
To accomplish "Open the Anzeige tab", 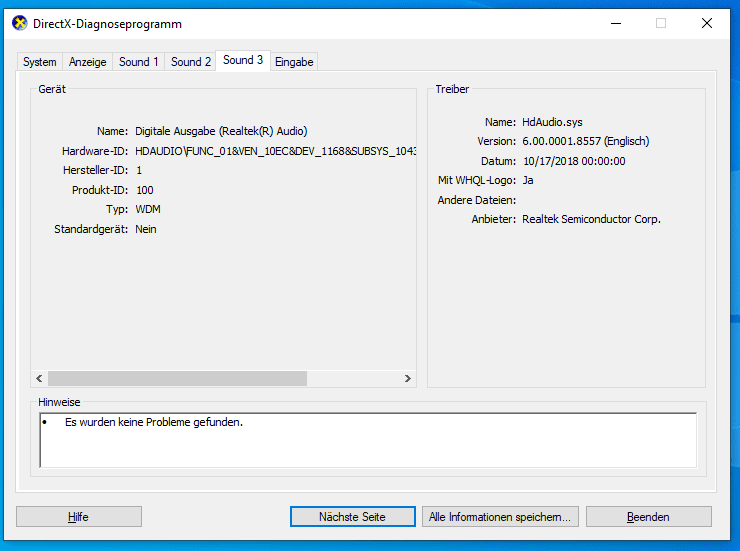I will 88,62.
